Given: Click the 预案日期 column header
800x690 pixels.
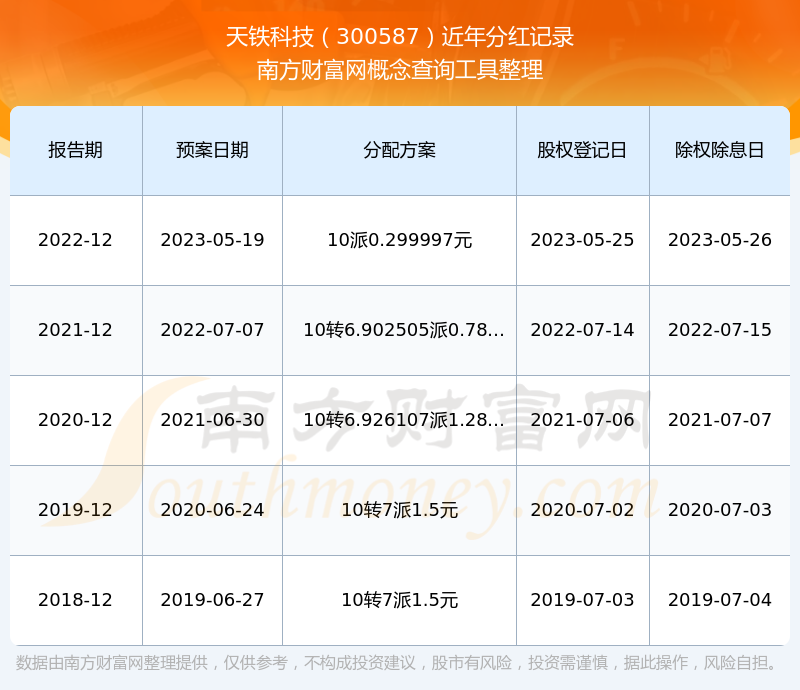Looking at the screenshot, I should tap(212, 150).
